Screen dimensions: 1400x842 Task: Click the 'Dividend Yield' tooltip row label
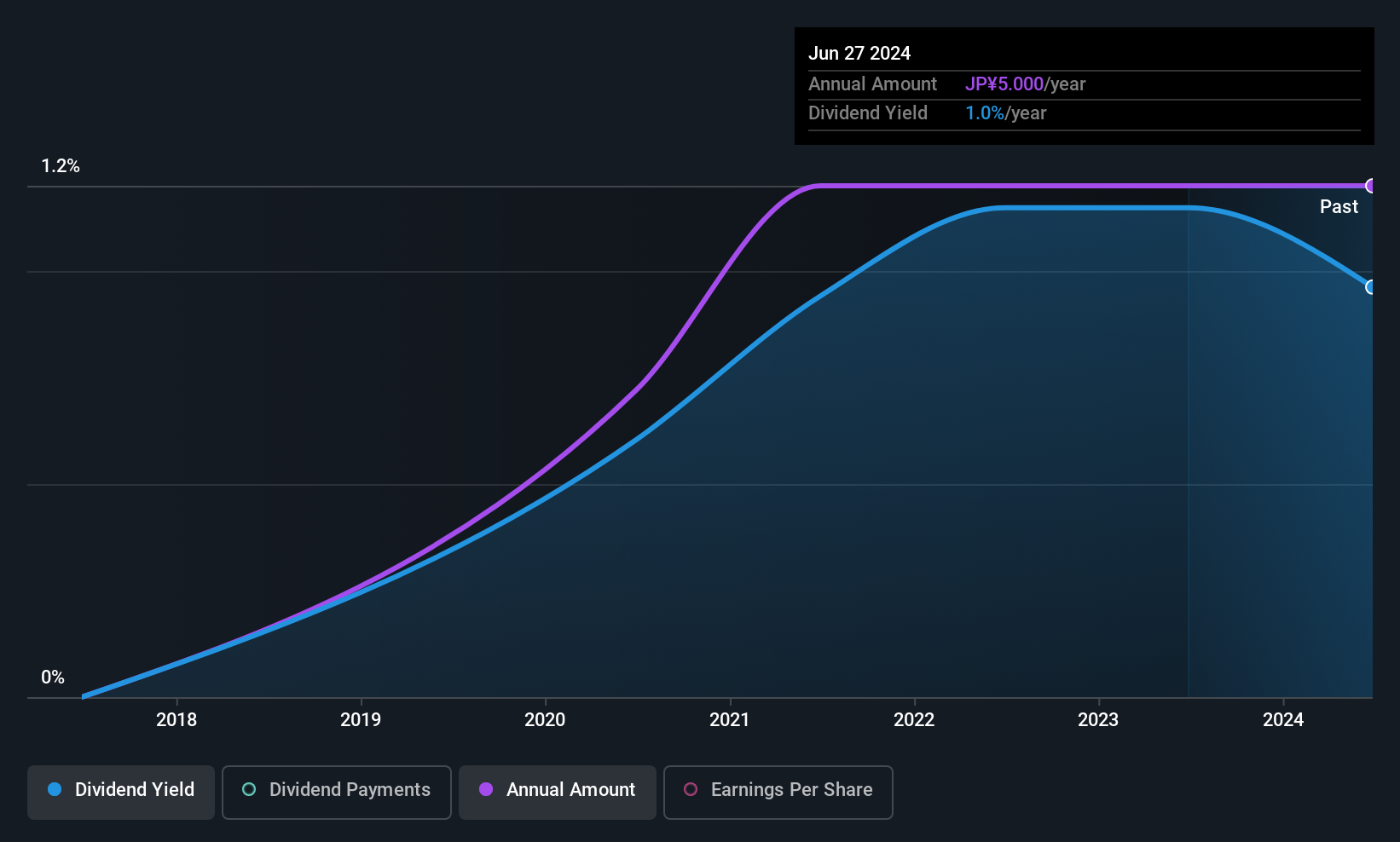868,112
